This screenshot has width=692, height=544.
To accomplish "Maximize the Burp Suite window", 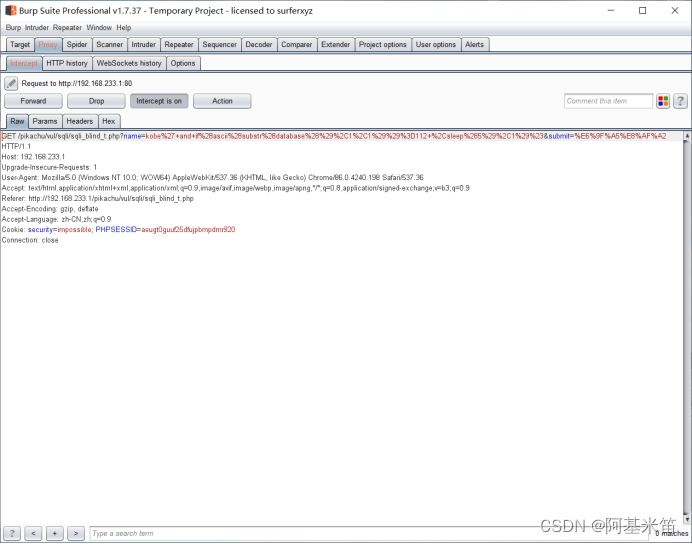I will click(643, 11).
